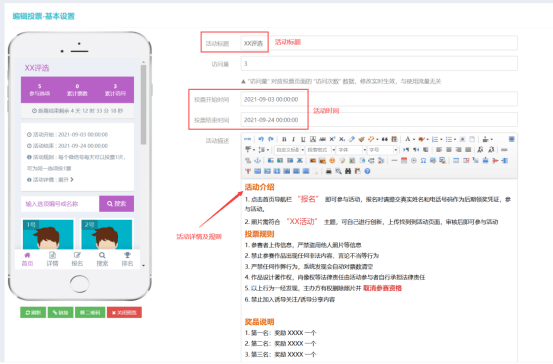Open the 字体 font family dropdown
Viewport: 553px width, 364px height.
[351, 150]
